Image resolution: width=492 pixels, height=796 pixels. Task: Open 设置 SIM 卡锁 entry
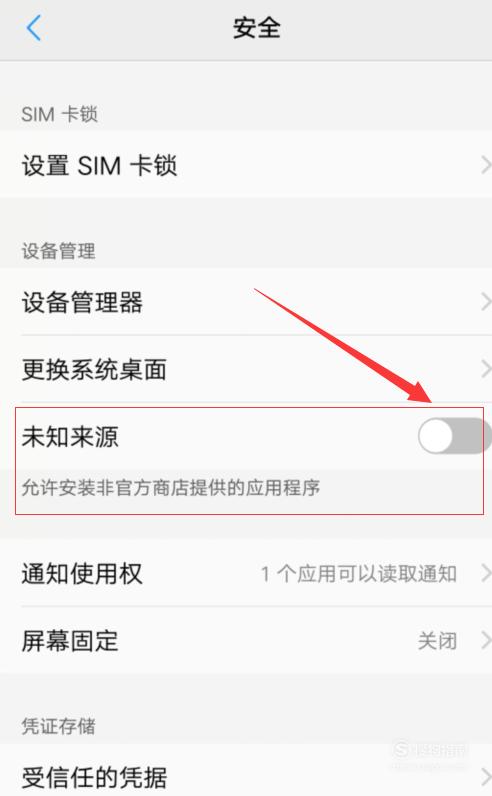click(x=246, y=165)
